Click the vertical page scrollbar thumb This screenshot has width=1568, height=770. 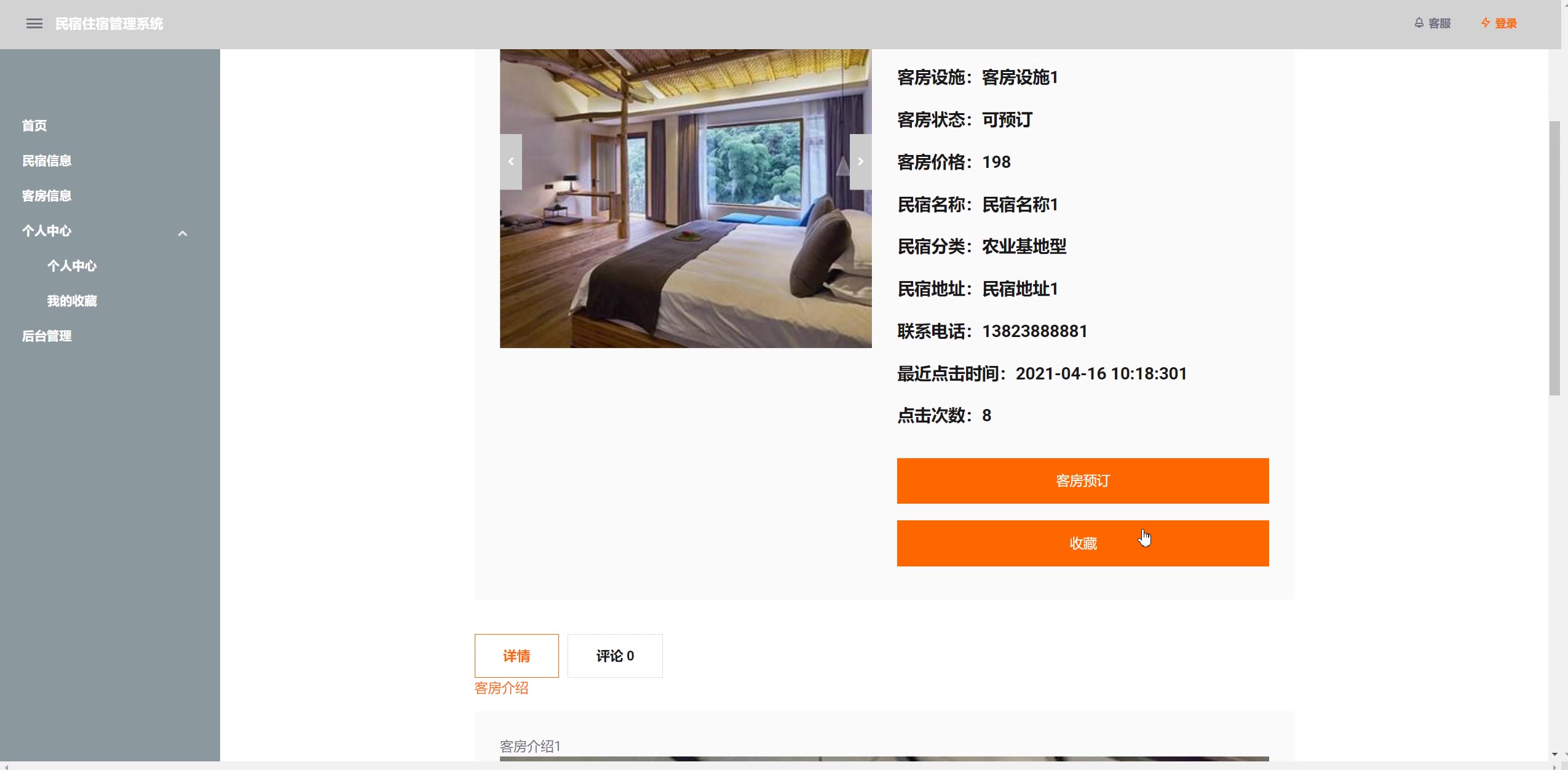(x=1554, y=258)
